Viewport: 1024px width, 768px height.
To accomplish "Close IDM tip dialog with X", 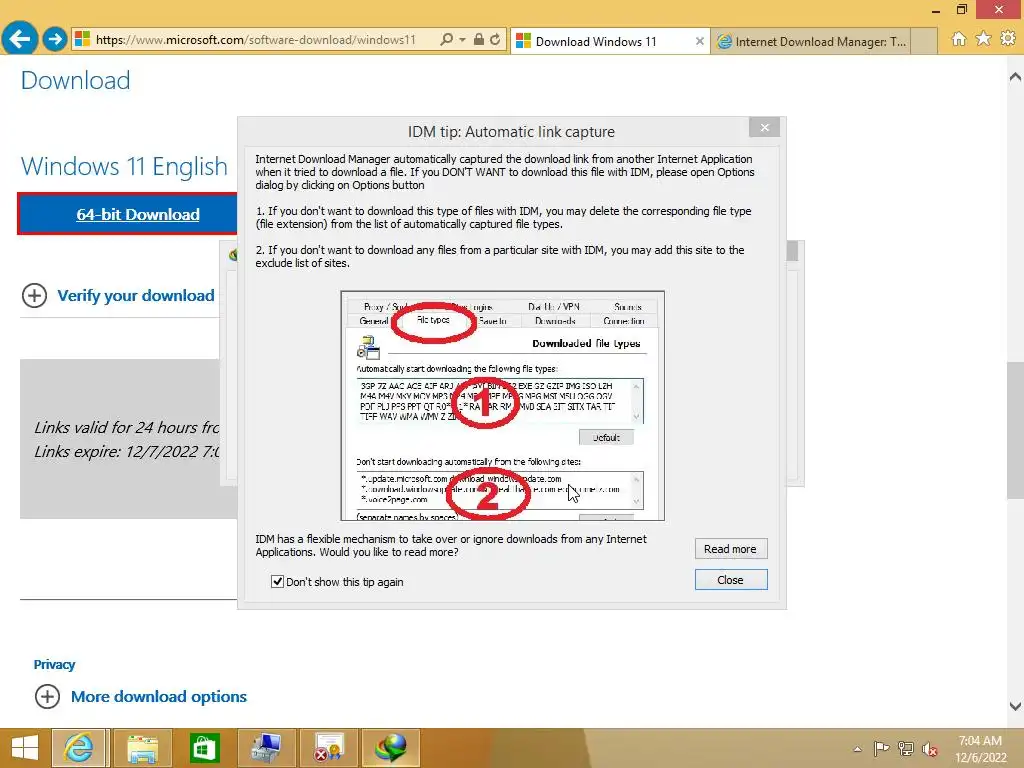I will [x=765, y=127].
